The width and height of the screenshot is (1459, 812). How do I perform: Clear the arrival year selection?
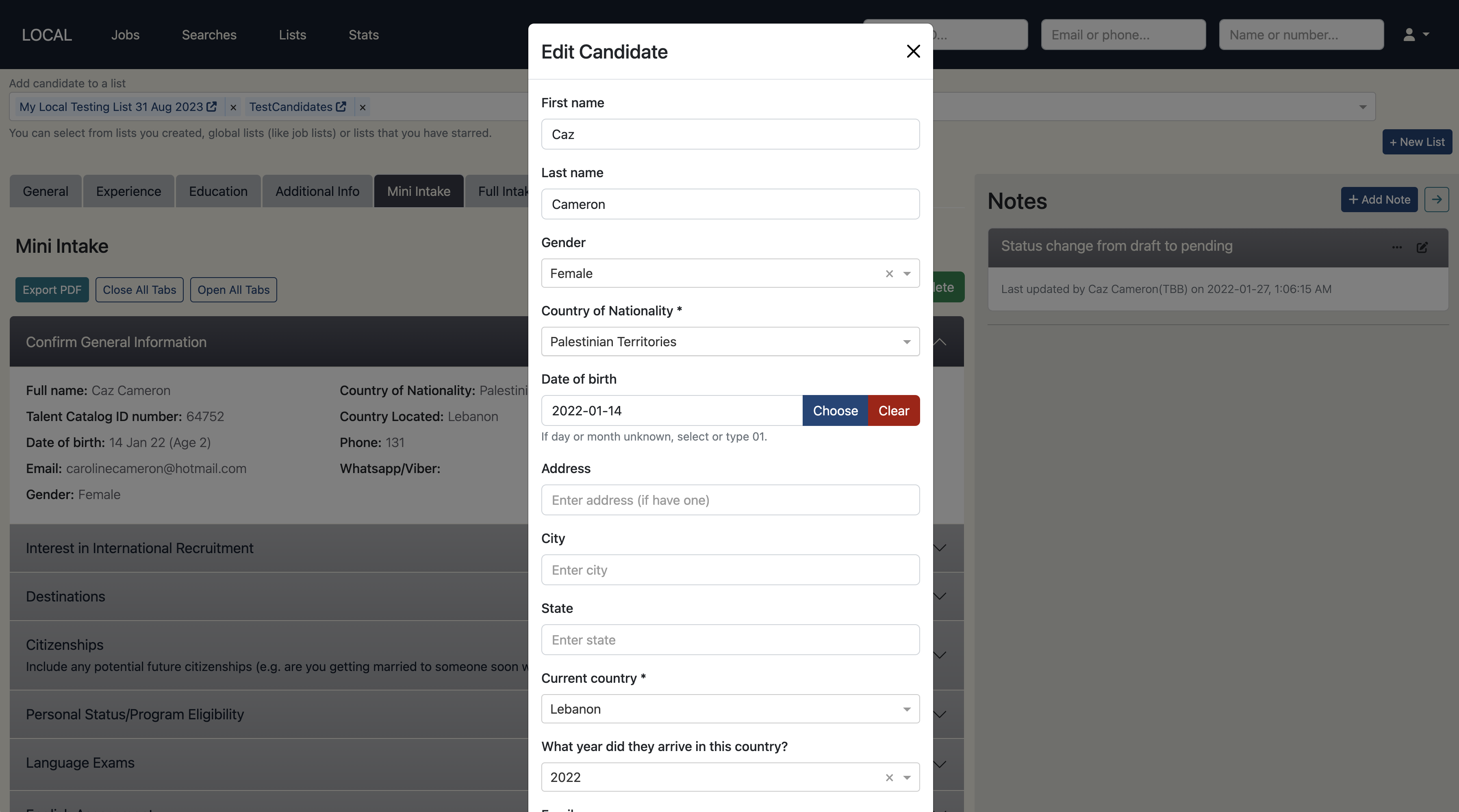889,778
